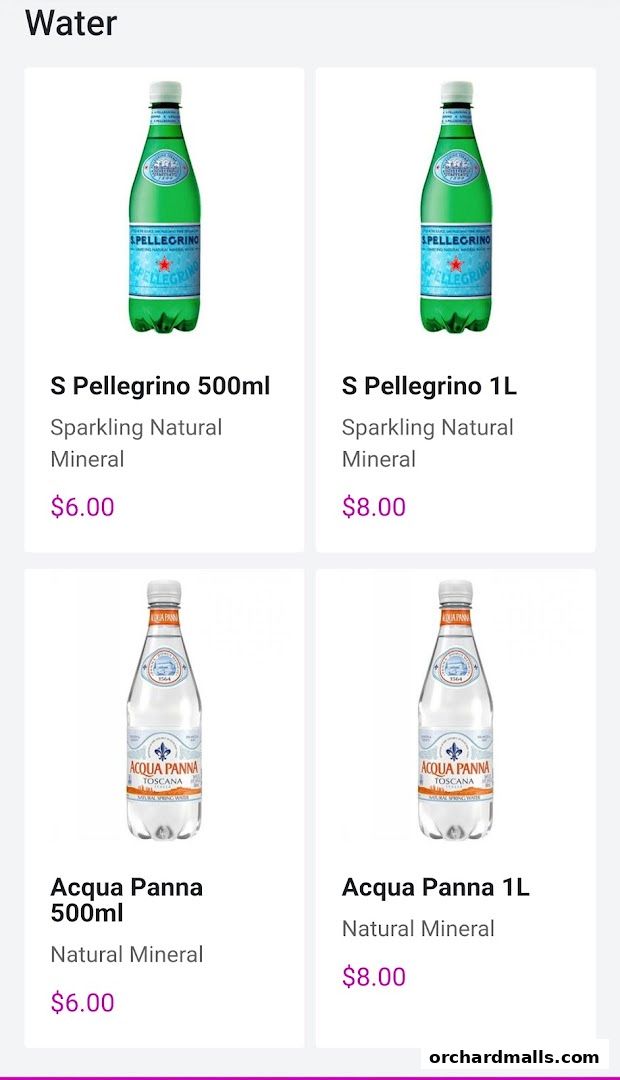The image size is (620, 1080).
Task: Click the Acqua Panna 500ml bottle image
Action: tap(164, 710)
